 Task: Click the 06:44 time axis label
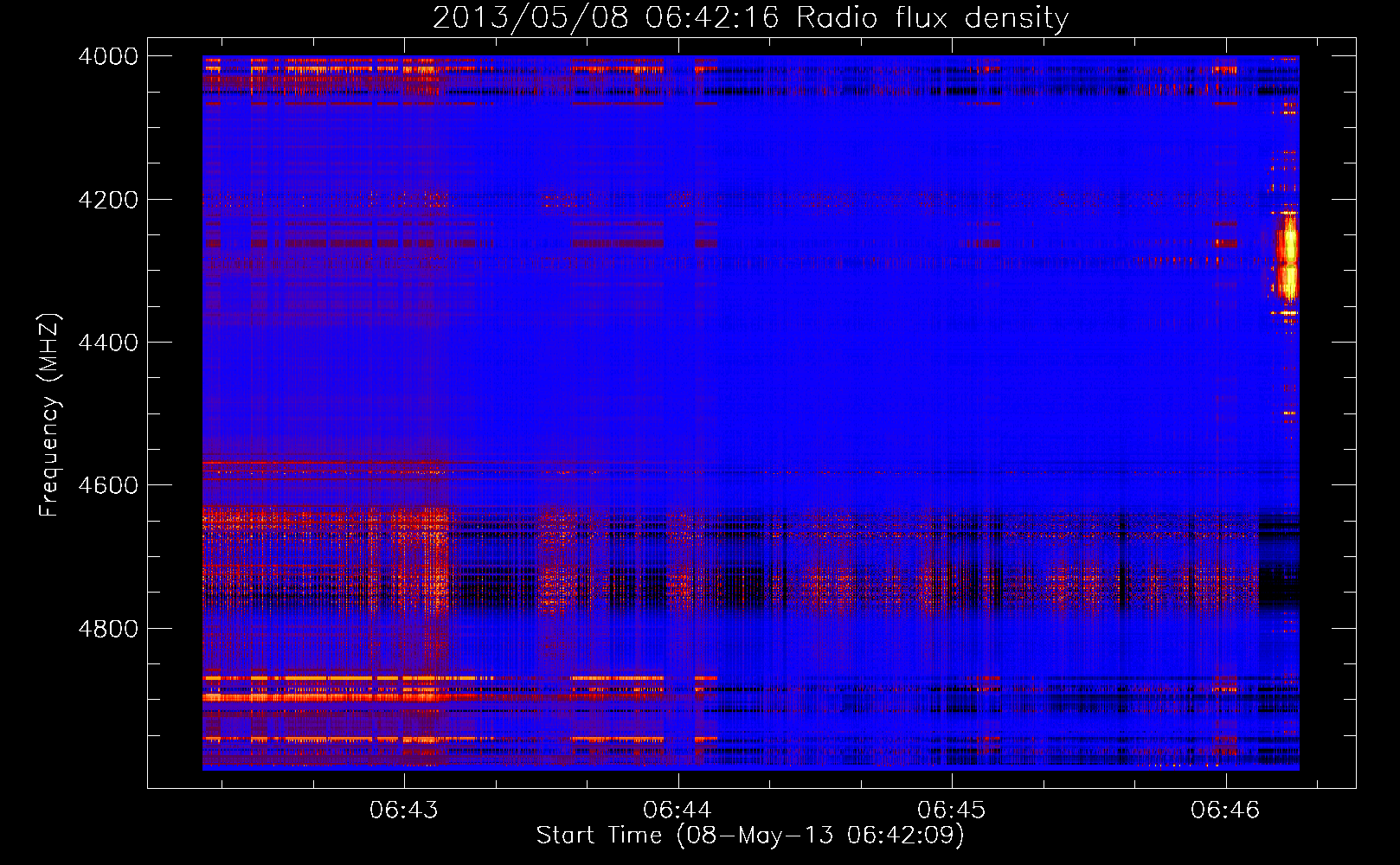(678, 811)
